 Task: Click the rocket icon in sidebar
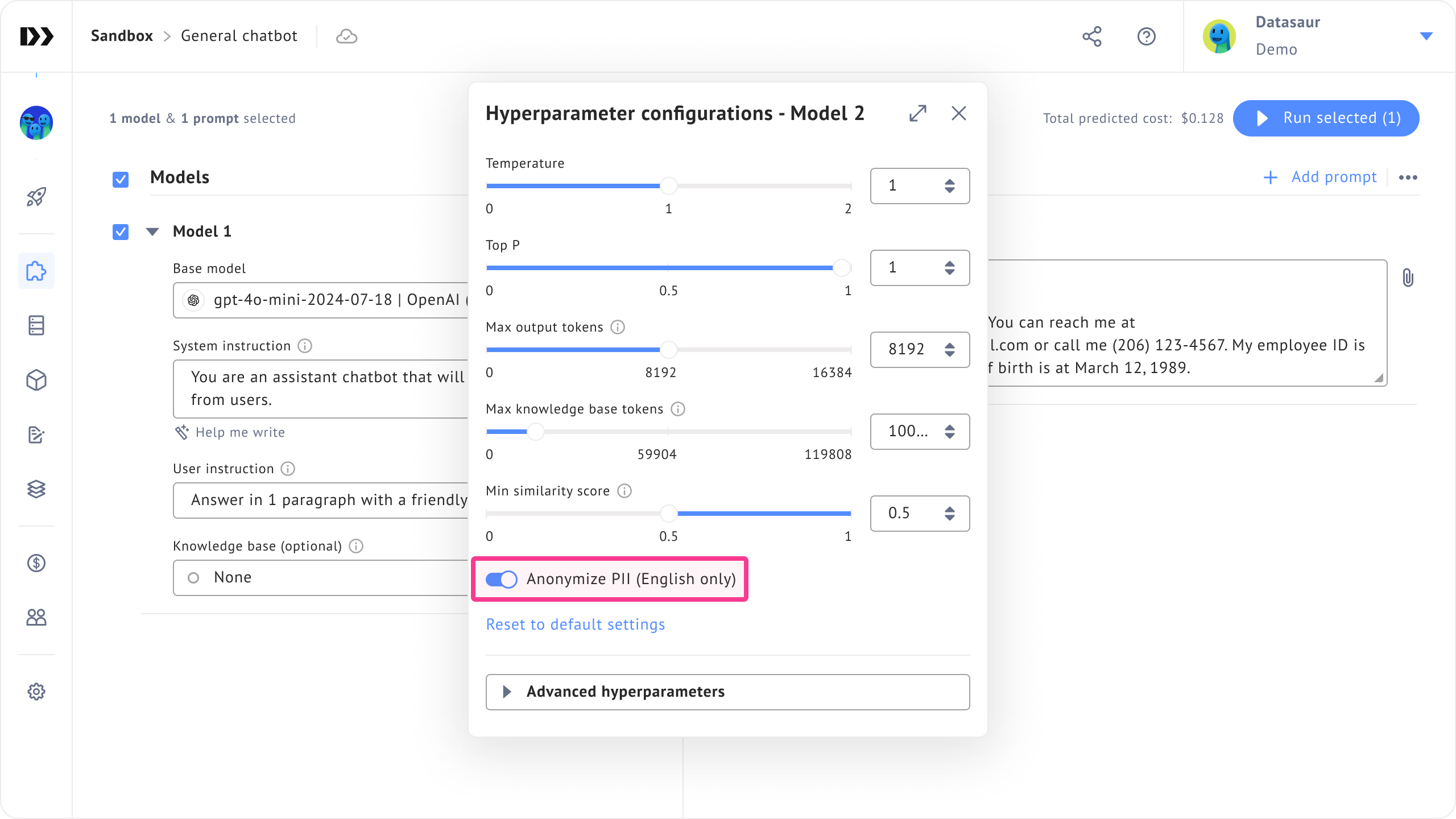(36, 197)
